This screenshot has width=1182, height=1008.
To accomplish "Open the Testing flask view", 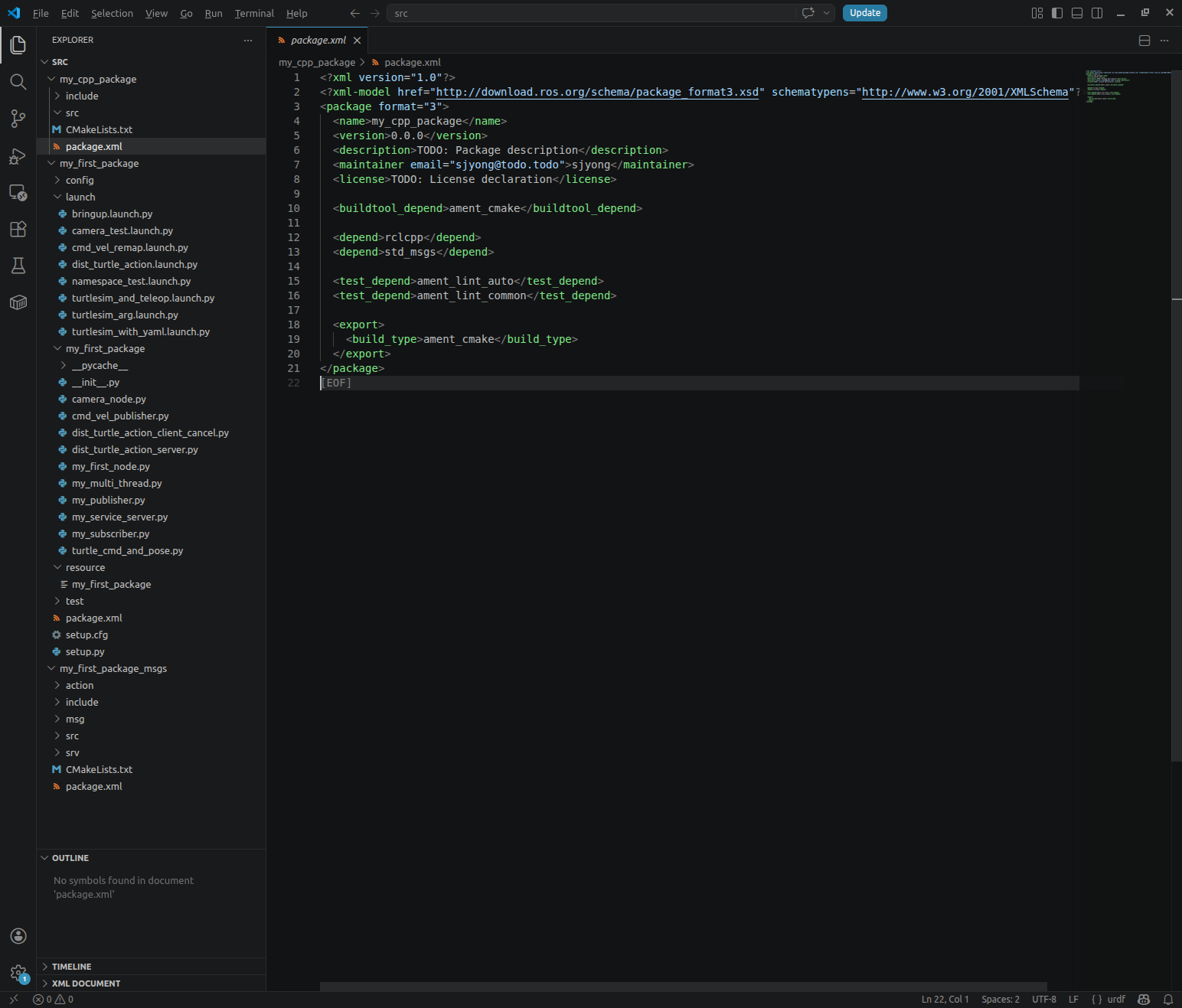I will tap(18, 266).
